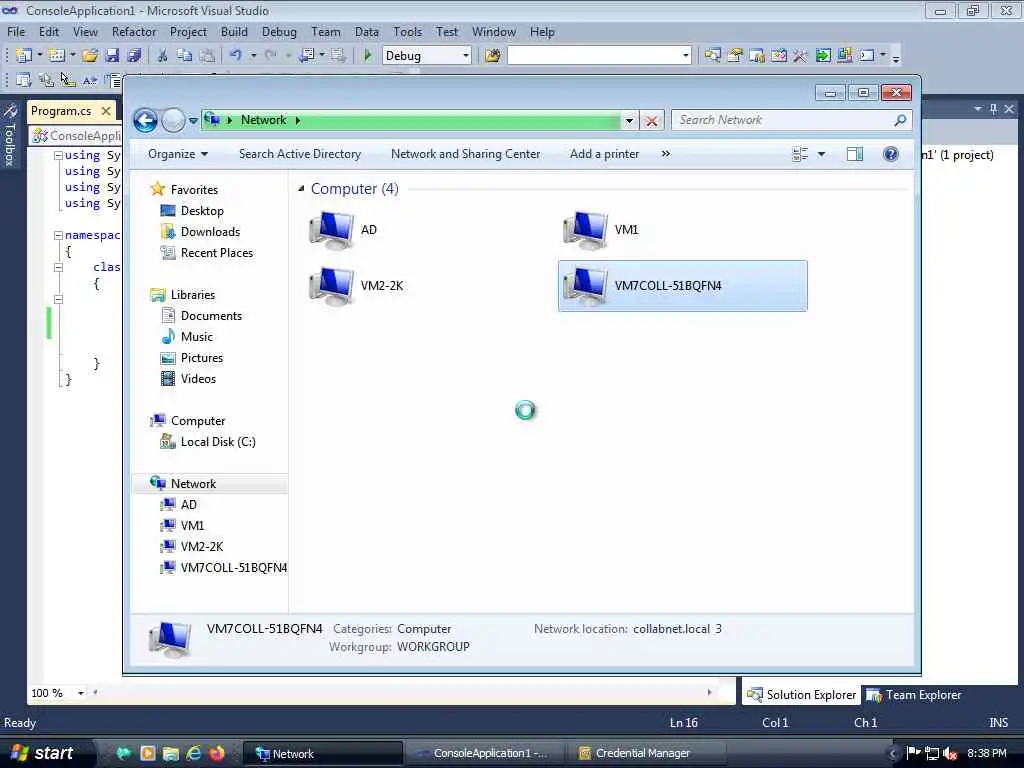Open the Debug menu
This screenshot has height=768, width=1024.
[x=279, y=32]
